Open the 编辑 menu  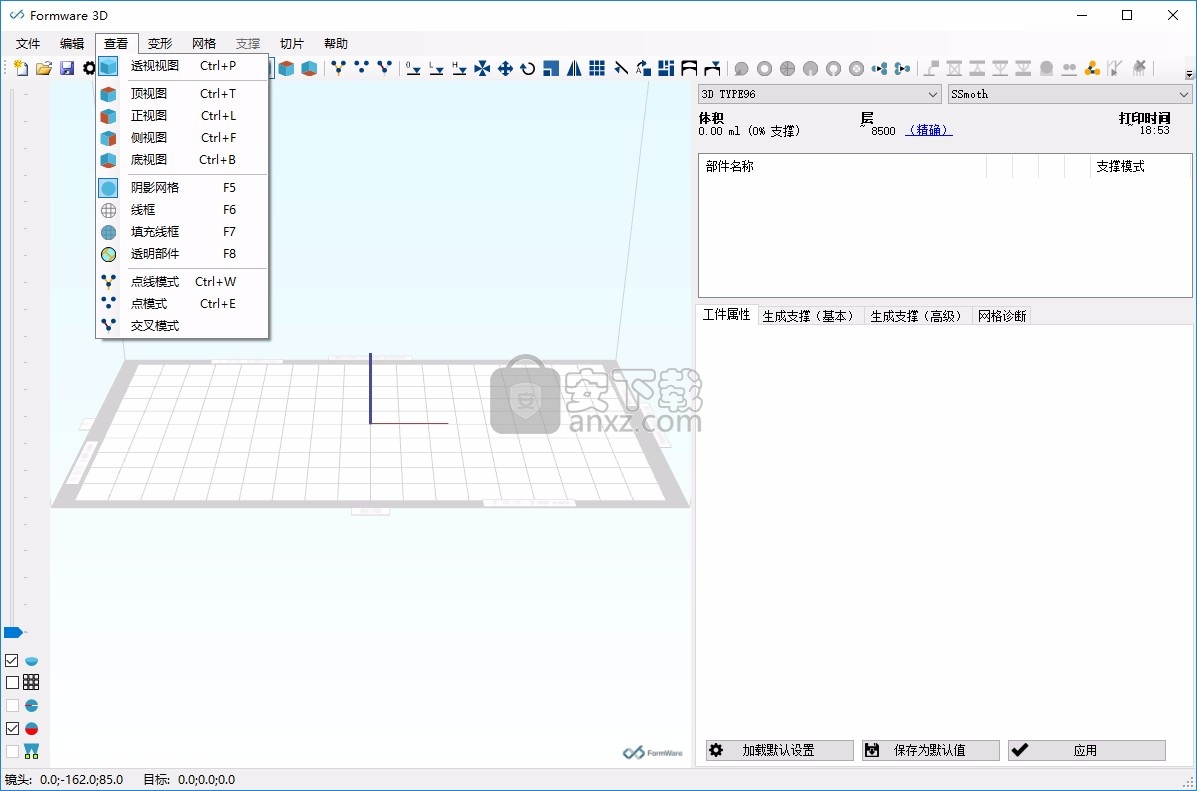click(73, 44)
